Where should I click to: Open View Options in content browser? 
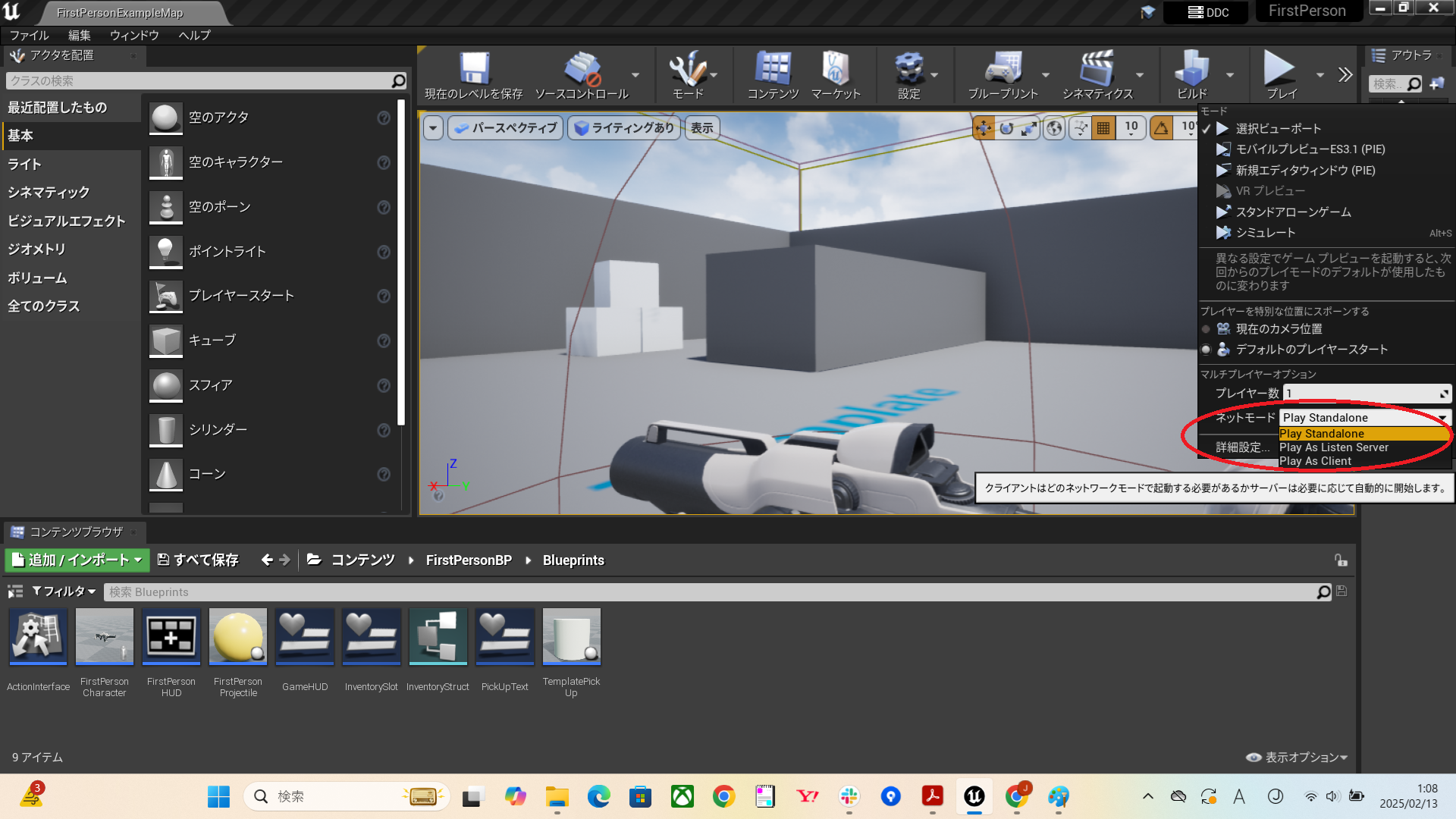[1297, 758]
